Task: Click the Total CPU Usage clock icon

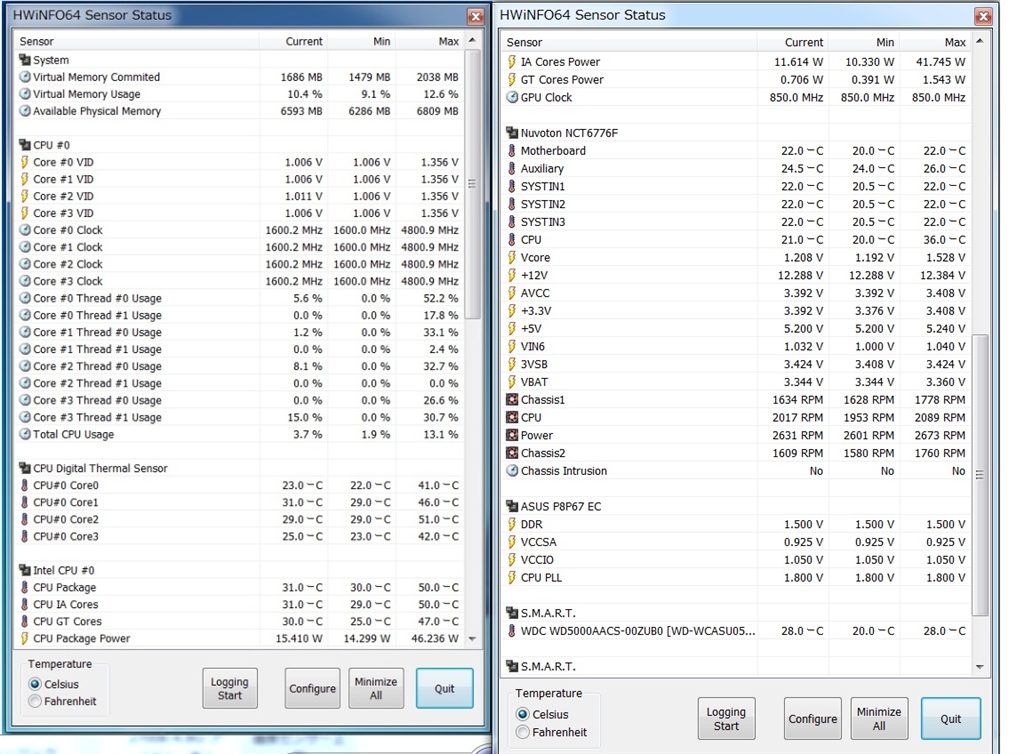Action: coord(25,435)
